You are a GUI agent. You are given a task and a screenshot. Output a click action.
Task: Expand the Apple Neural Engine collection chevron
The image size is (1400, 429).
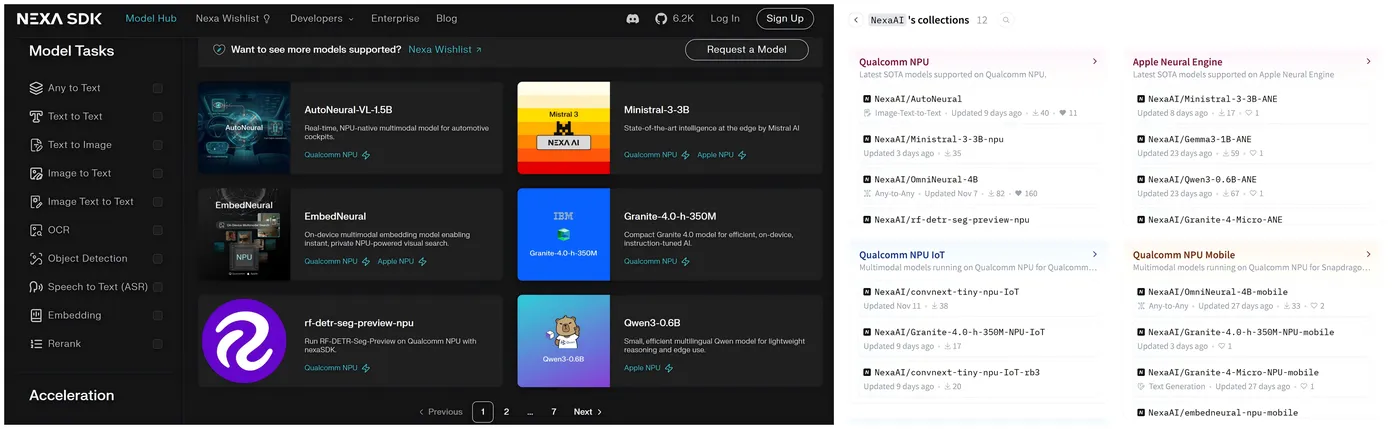[1369, 62]
